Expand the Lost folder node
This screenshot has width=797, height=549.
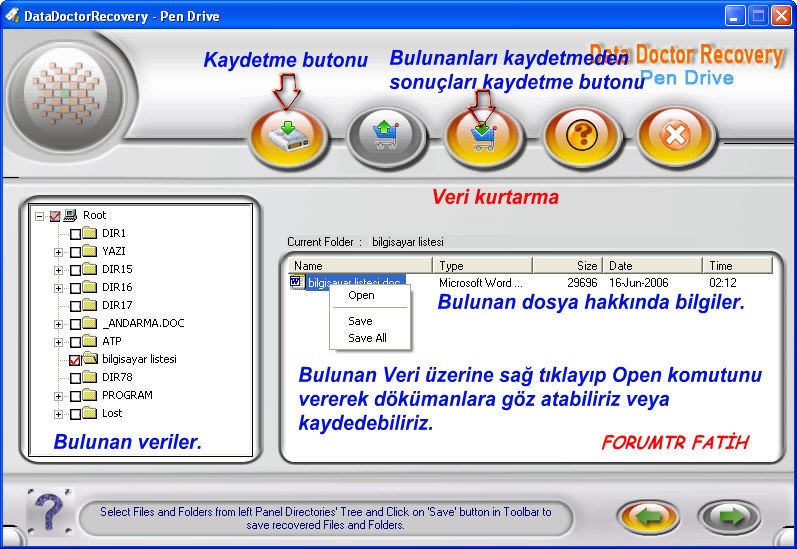pos(58,414)
